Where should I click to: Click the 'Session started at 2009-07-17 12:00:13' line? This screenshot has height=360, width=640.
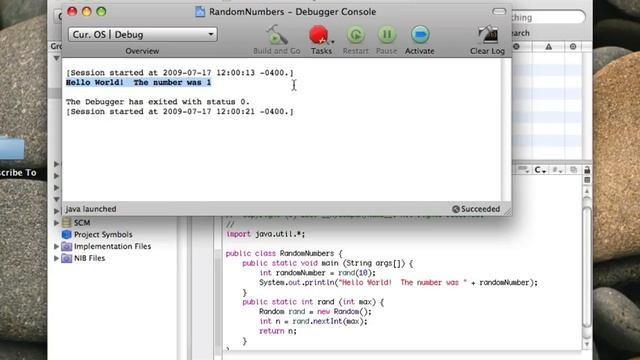pyautogui.click(x=180, y=73)
